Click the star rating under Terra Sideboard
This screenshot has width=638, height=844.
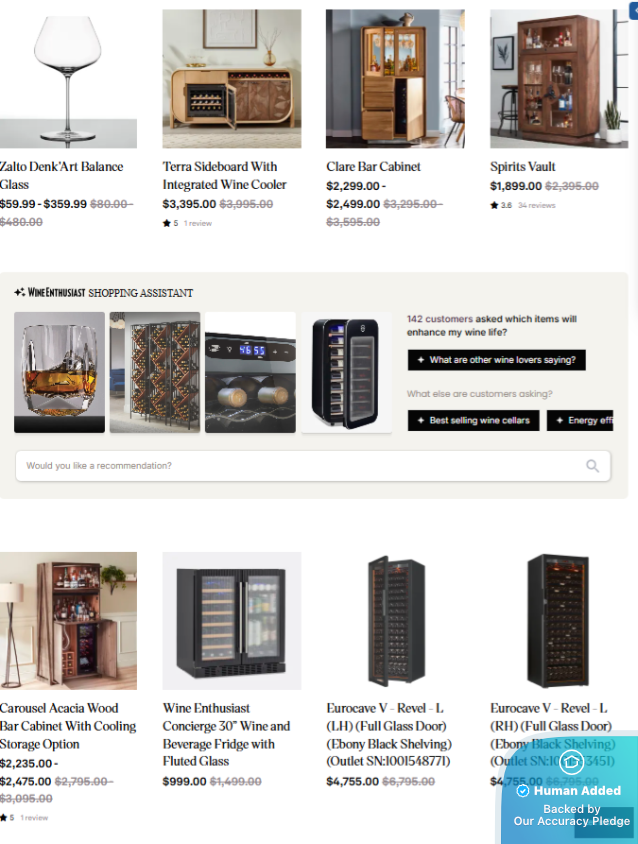pyautogui.click(x=166, y=223)
